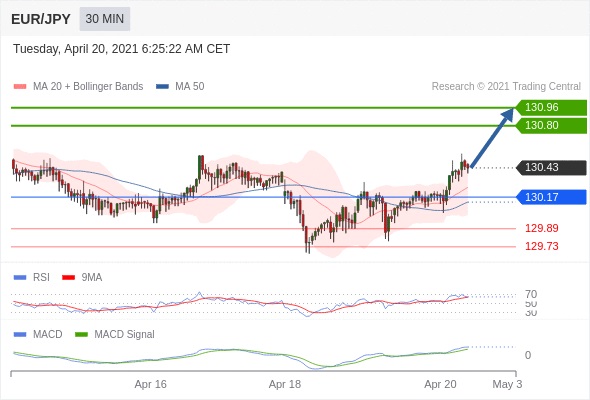
Task: Click the 129.73 red support label
Action: coord(541,246)
